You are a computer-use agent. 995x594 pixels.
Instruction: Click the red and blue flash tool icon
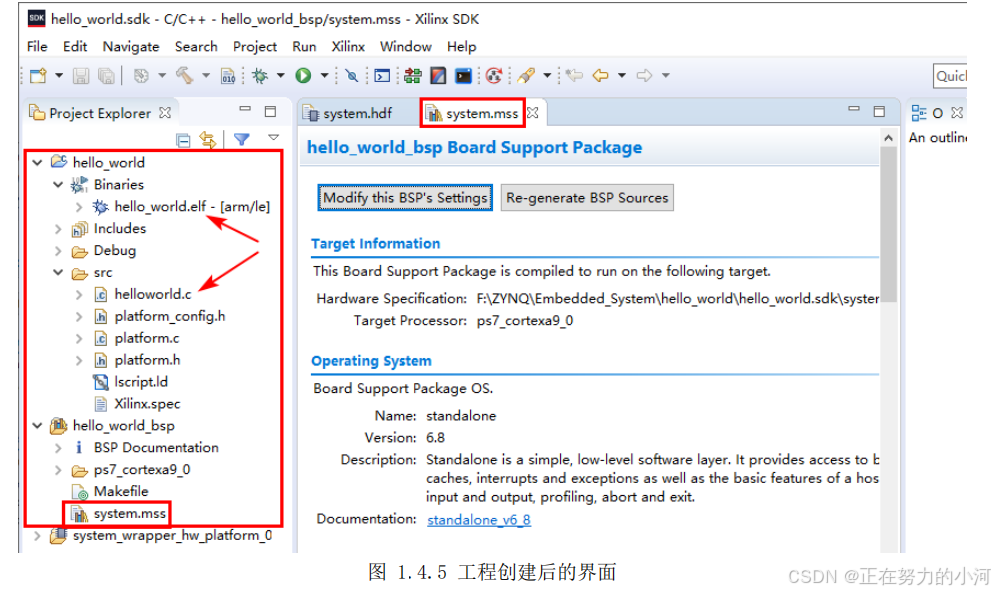(x=438, y=76)
